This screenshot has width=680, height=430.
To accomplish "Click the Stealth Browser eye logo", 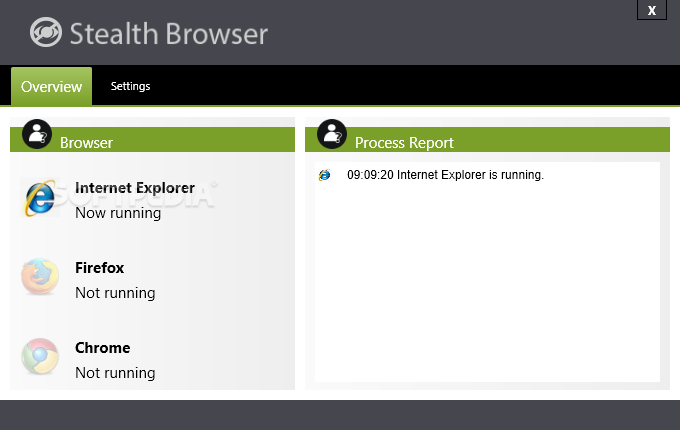I will point(46,32).
